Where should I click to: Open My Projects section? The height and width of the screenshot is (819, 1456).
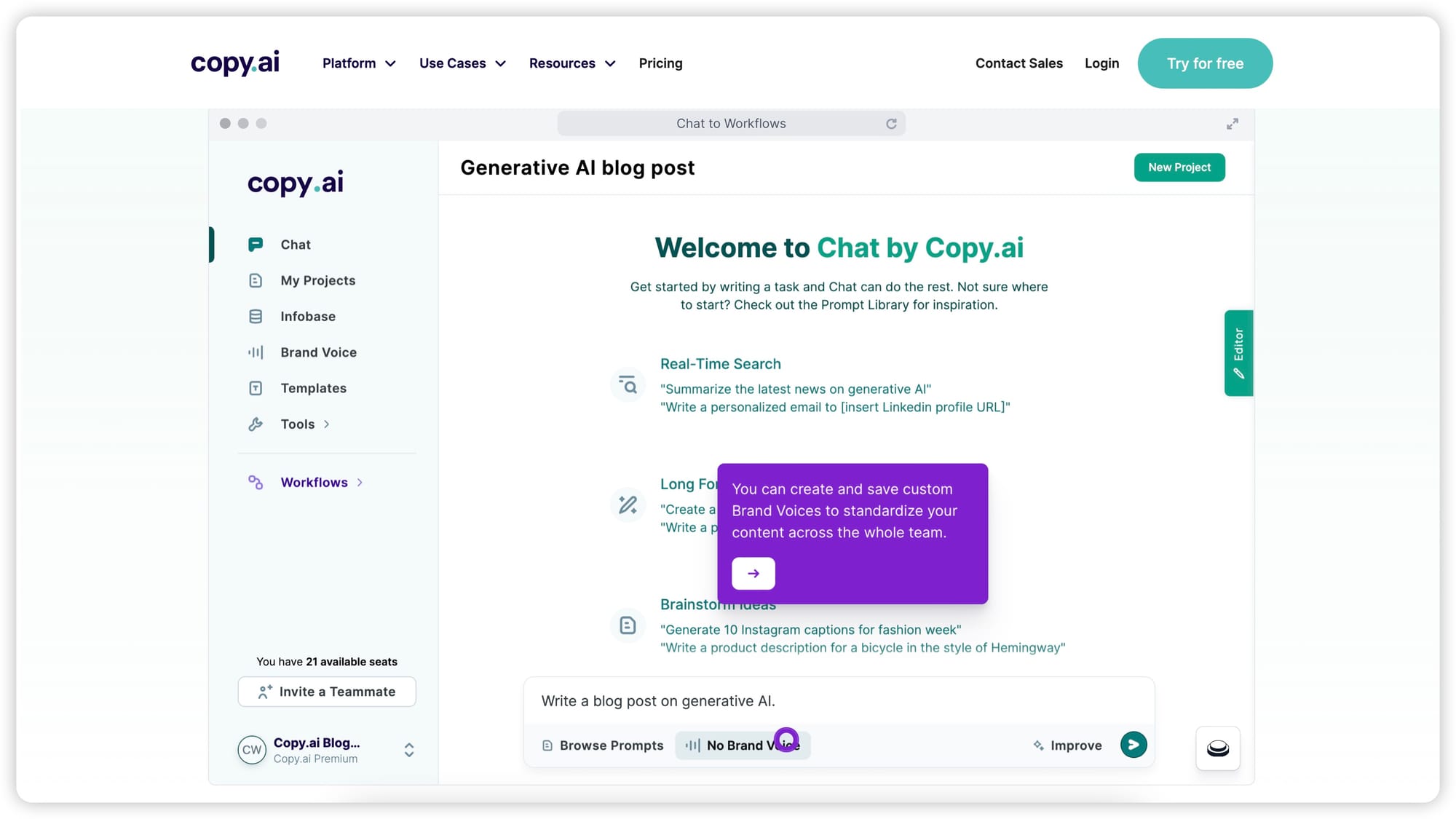pyautogui.click(x=317, y=280)
